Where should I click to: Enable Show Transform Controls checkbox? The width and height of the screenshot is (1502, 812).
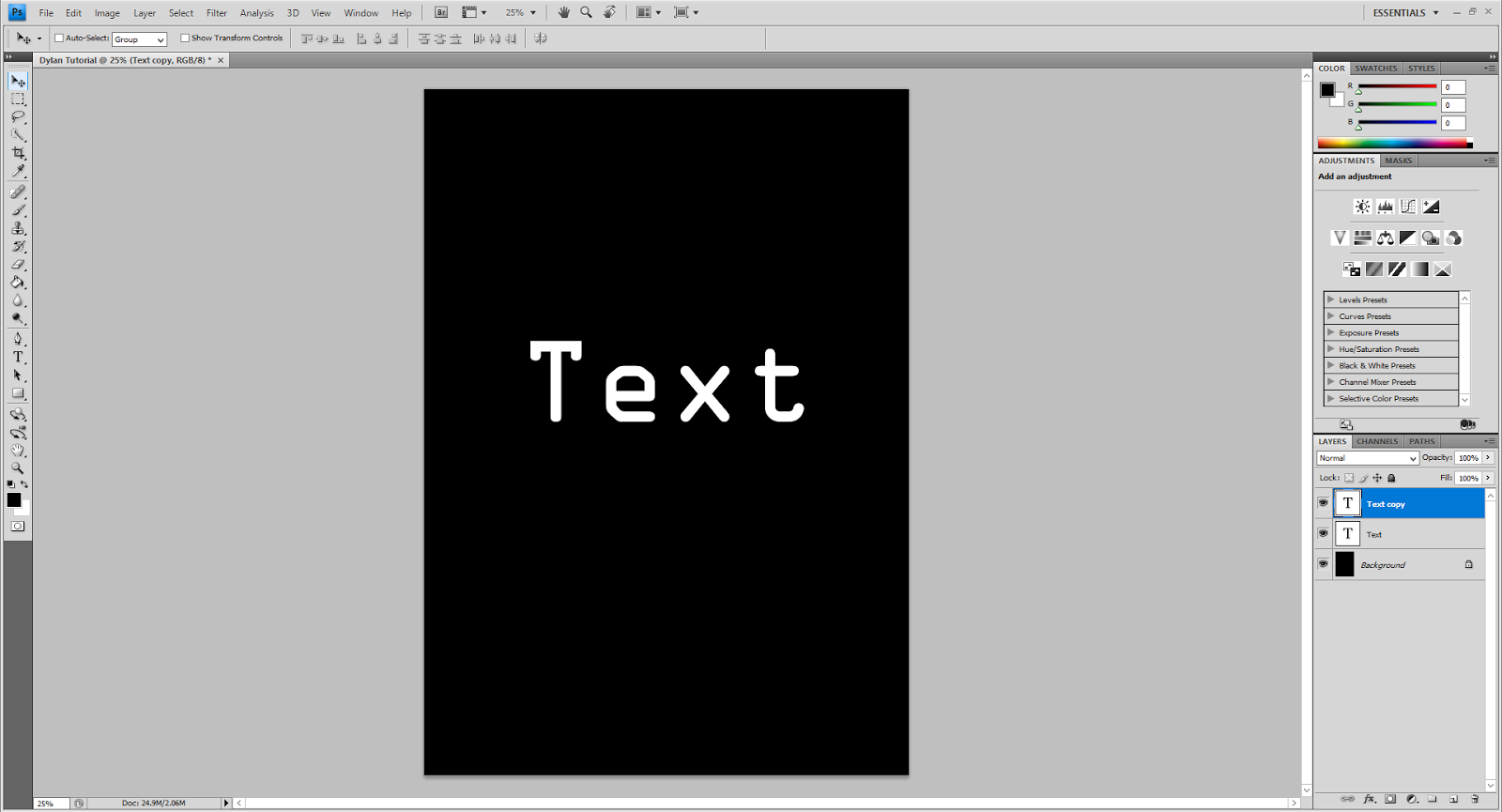(x=185, y=38)
